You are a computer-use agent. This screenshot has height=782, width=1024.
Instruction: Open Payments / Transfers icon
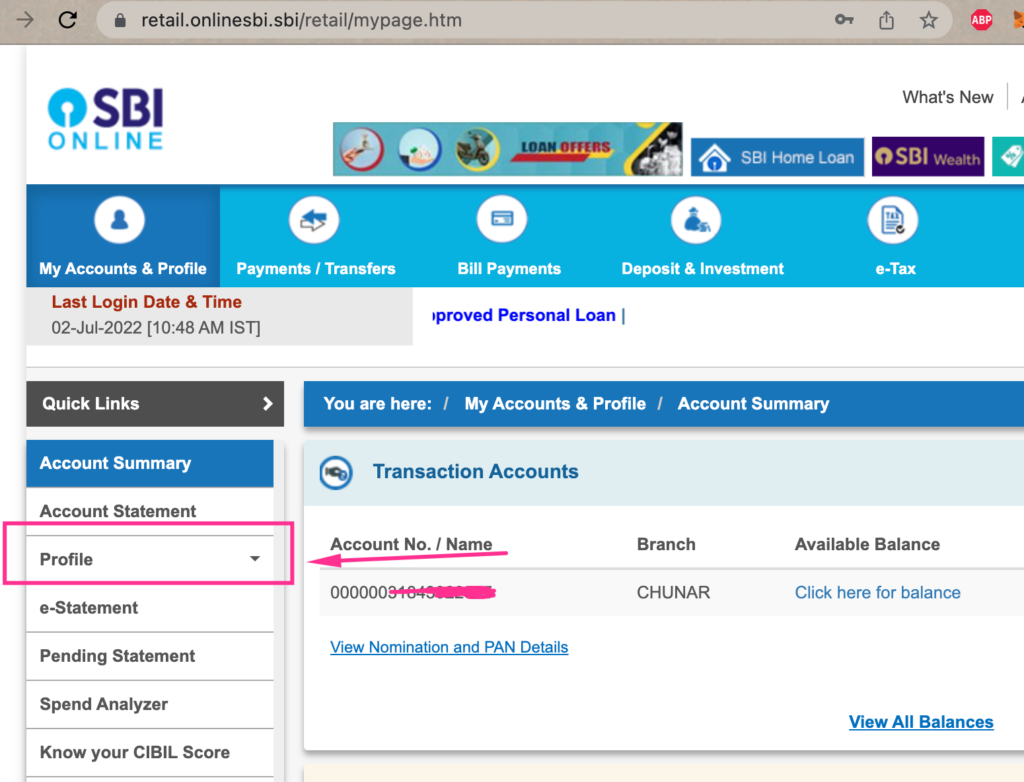point(314,221)
